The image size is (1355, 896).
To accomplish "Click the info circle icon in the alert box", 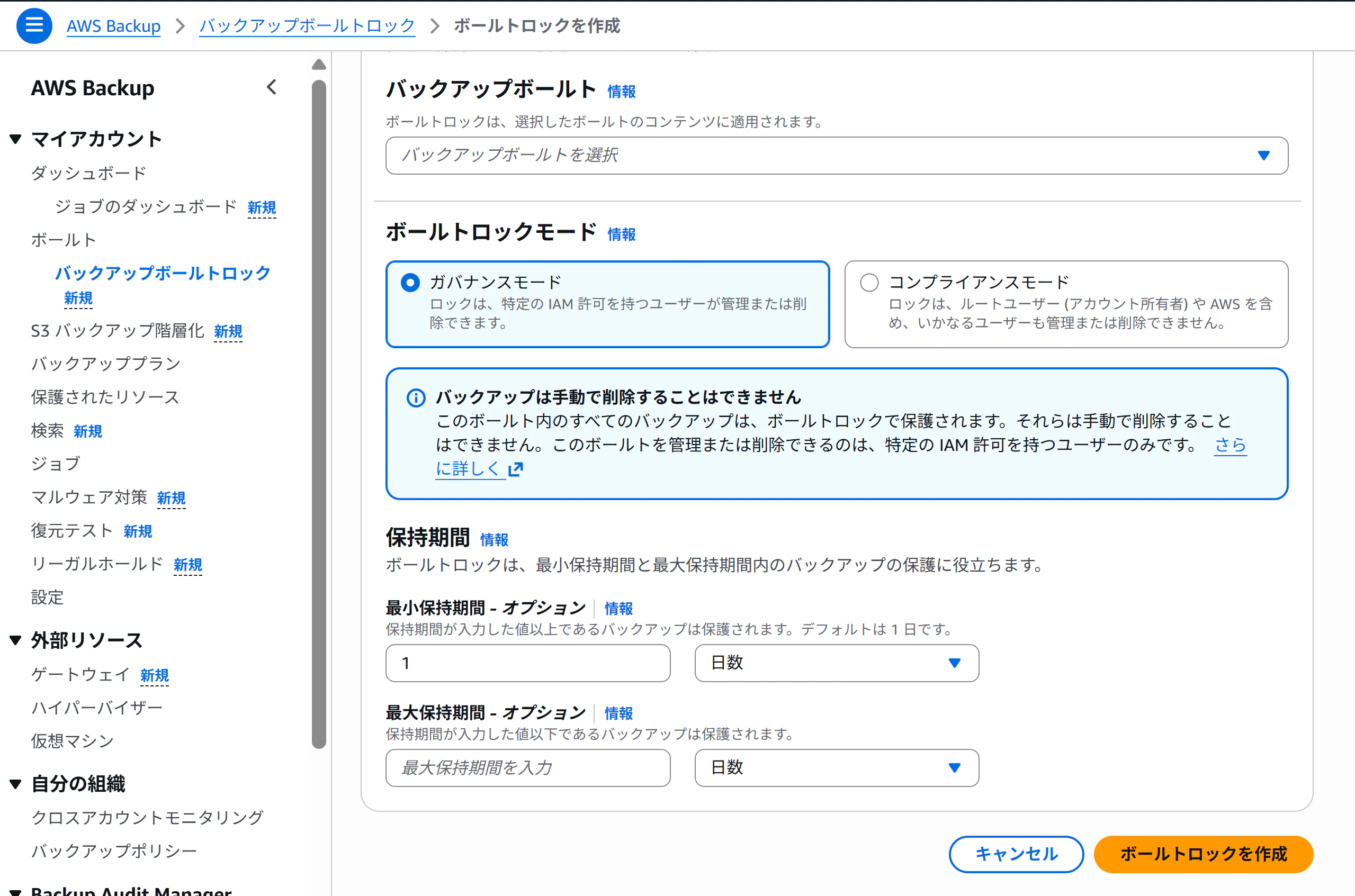I will [416, 397].
